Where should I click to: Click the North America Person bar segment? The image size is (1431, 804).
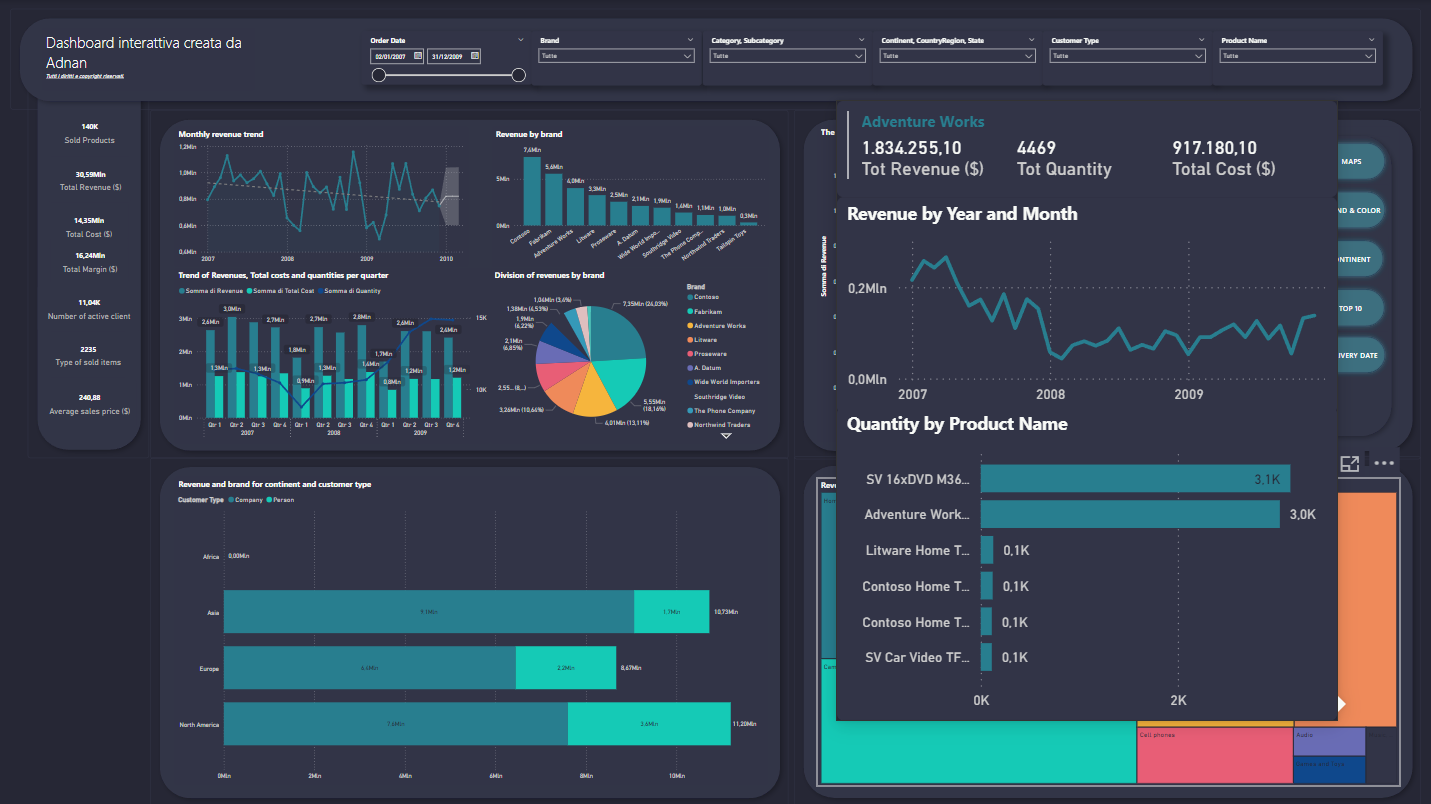pyautogui.click(x=649, y=724)
